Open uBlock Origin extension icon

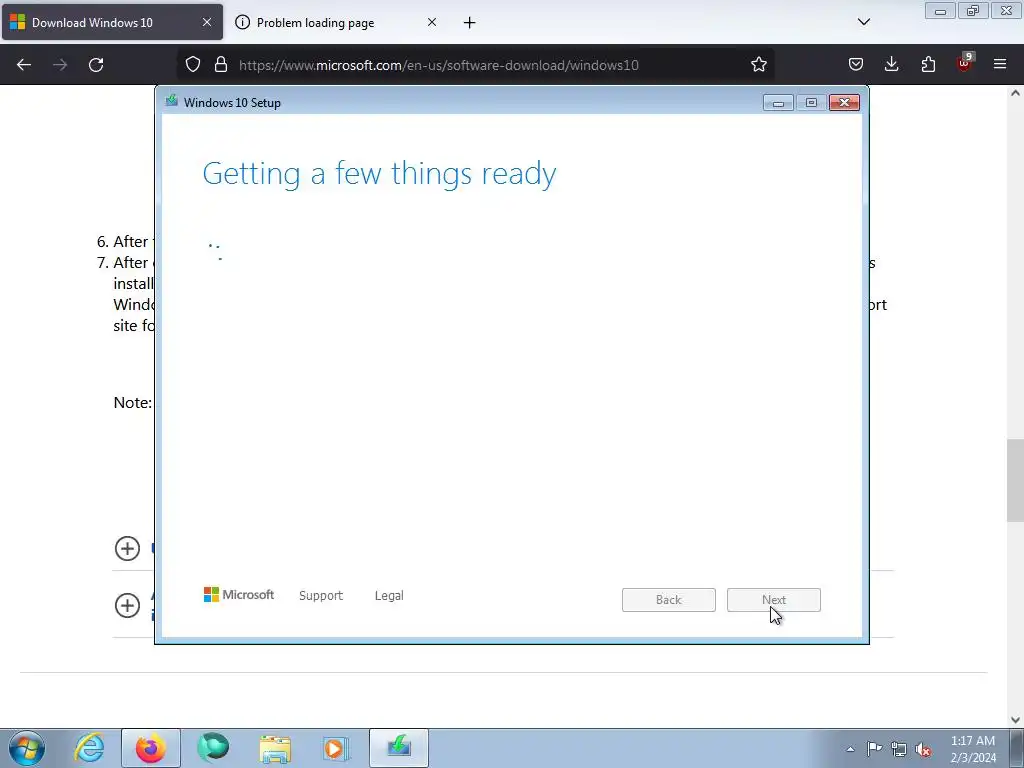coord(965,63)
